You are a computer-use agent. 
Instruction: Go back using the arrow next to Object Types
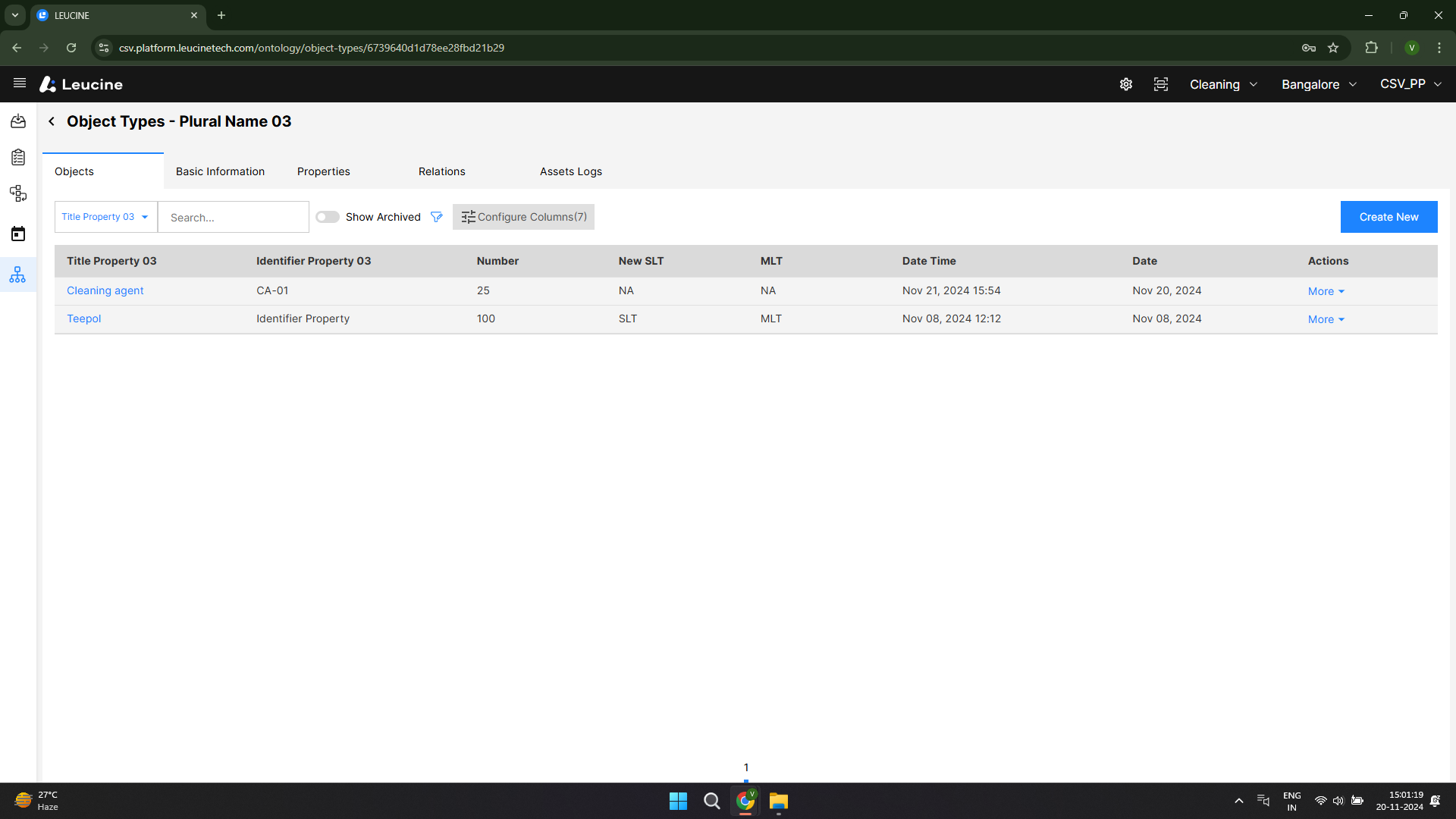[52, 121]
